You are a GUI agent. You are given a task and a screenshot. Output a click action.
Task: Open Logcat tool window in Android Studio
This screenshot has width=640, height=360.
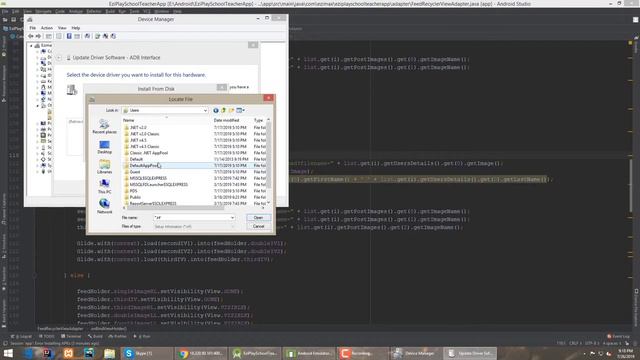[x=22, y=336]
